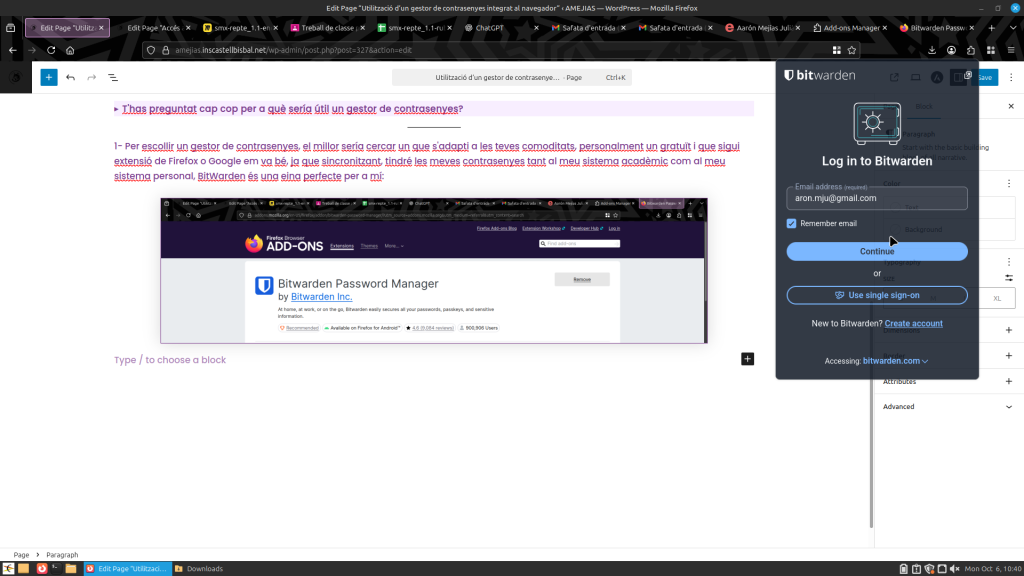The image size is (1024, 576).
Task: Bookmark this page with the star icon
Action: coord(852,49)
